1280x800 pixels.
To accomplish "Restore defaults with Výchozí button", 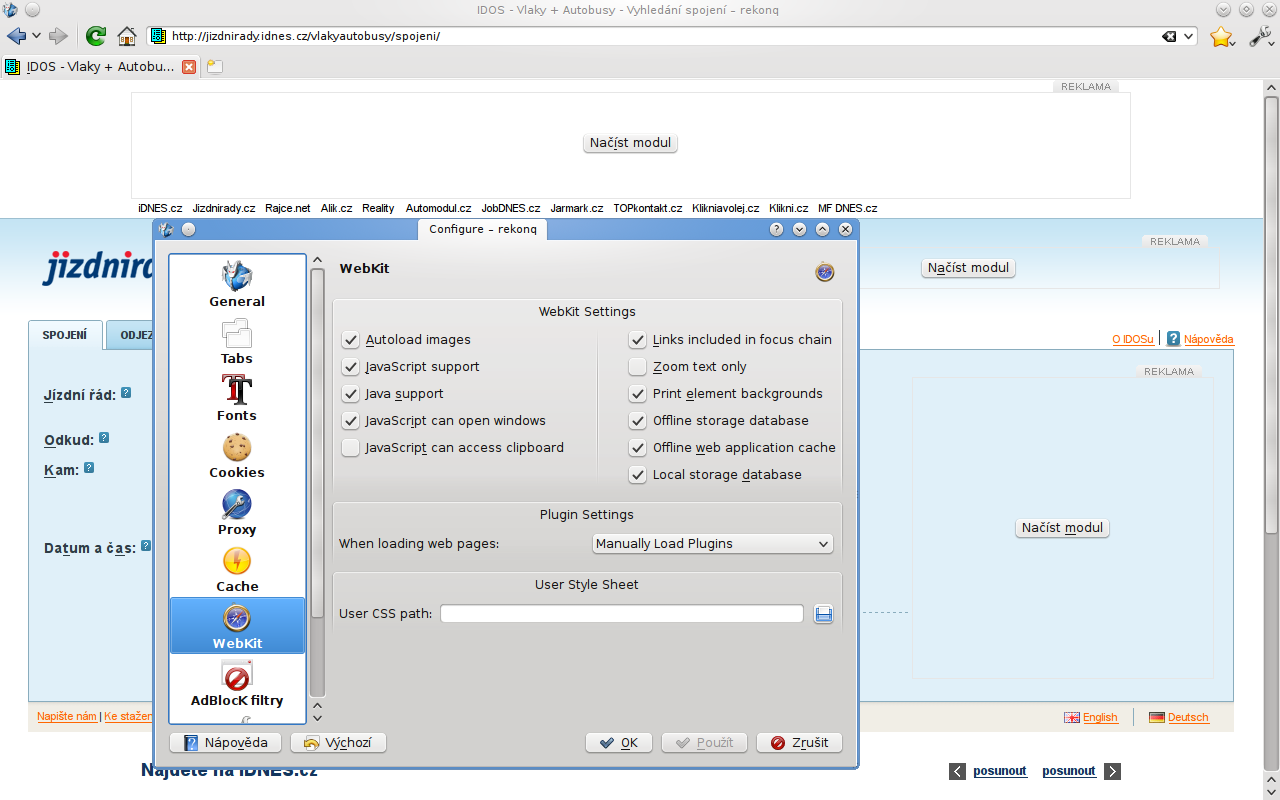I will coord(338,743).
